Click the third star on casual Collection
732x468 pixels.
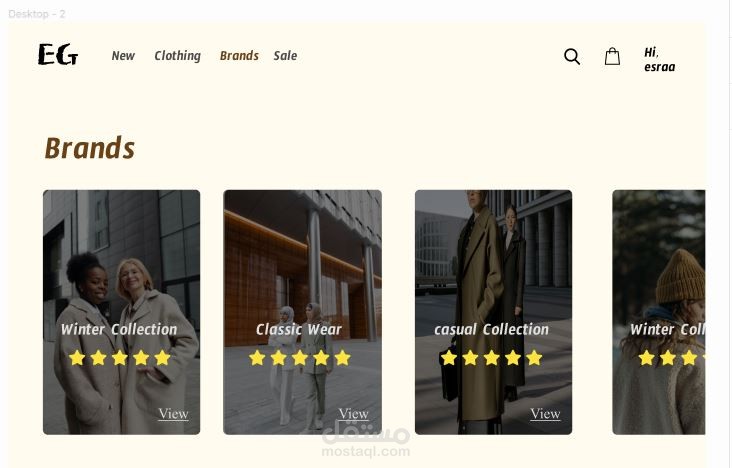point(492,358)
